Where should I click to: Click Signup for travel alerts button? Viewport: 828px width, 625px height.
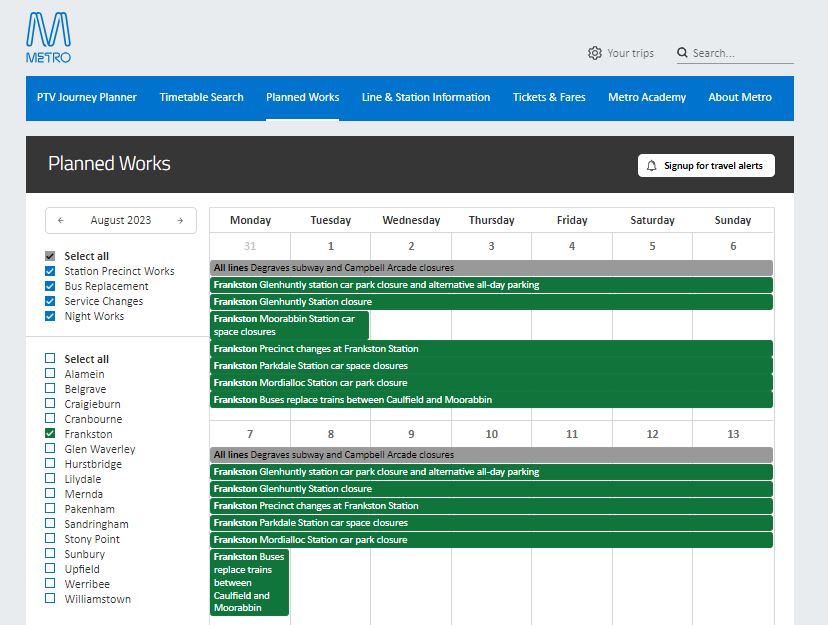[706, 166]
